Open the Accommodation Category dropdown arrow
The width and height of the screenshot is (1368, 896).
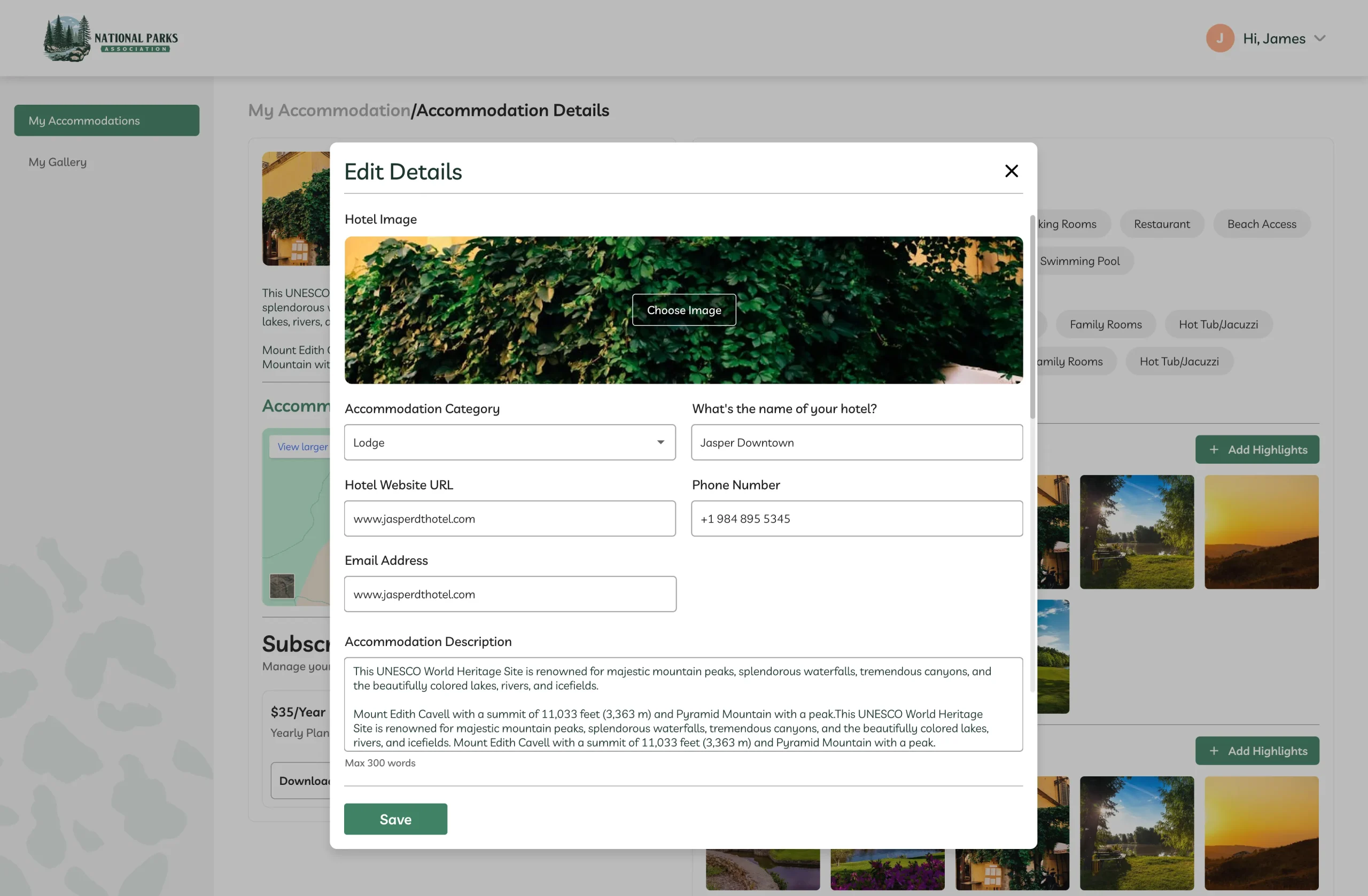(x=660, y=442)
